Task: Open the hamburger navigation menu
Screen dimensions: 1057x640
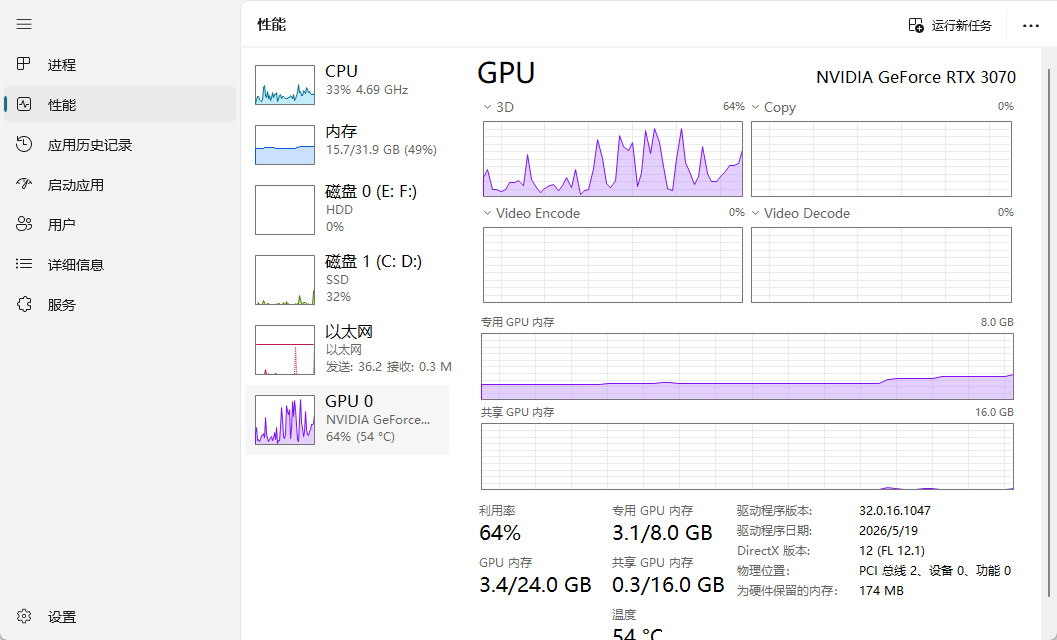Action: pyautogui.click(x=24, y=24)
